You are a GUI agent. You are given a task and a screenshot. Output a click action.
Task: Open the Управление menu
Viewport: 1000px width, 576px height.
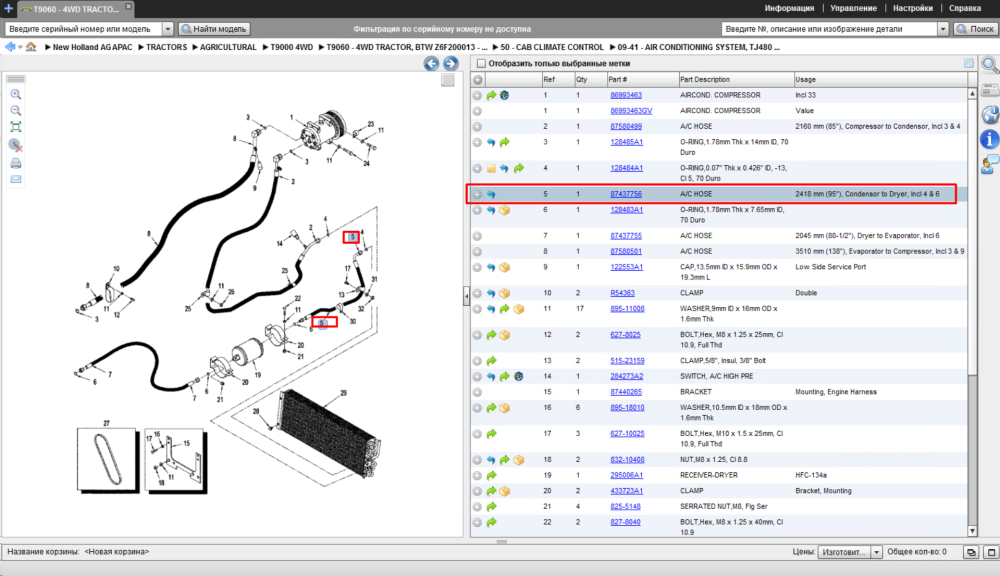853,8
